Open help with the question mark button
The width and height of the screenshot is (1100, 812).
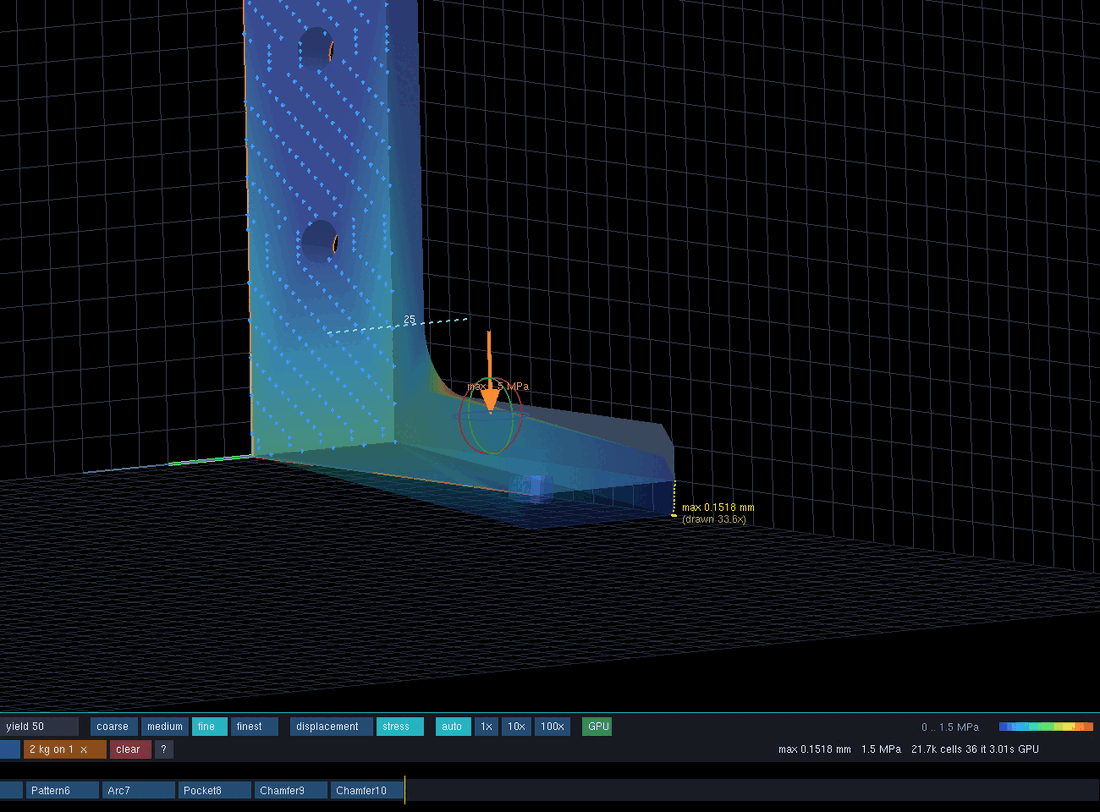[163, 749]
